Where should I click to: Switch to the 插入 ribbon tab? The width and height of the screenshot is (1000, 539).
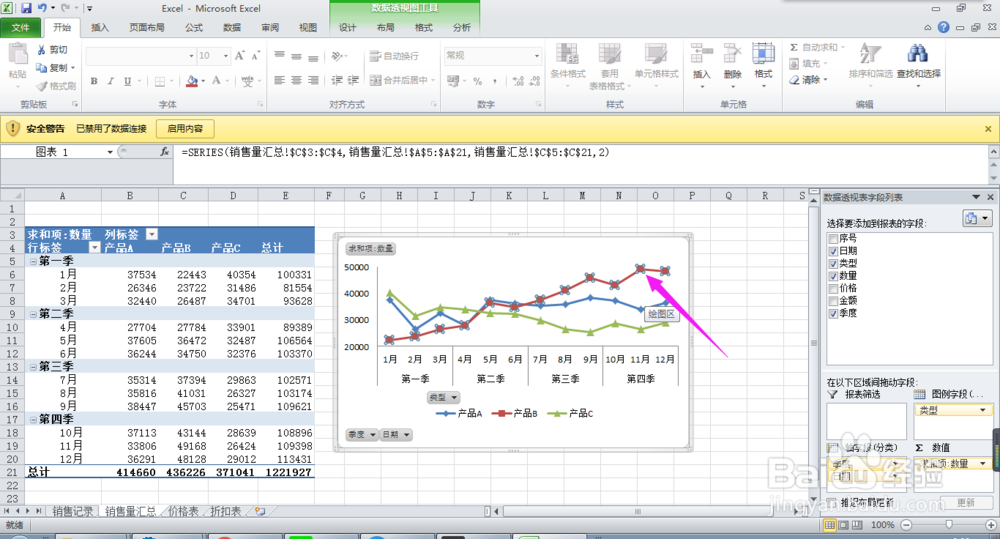99,27
